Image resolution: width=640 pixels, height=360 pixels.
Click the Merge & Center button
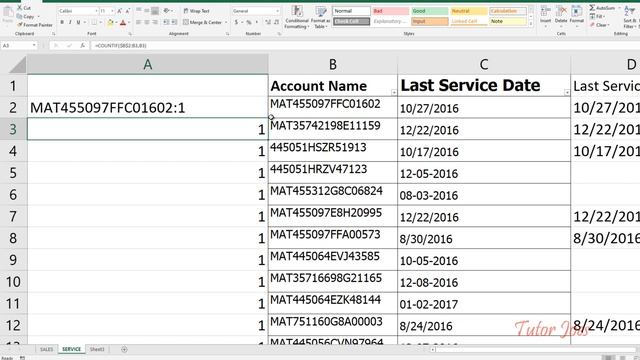click(202, 22)
